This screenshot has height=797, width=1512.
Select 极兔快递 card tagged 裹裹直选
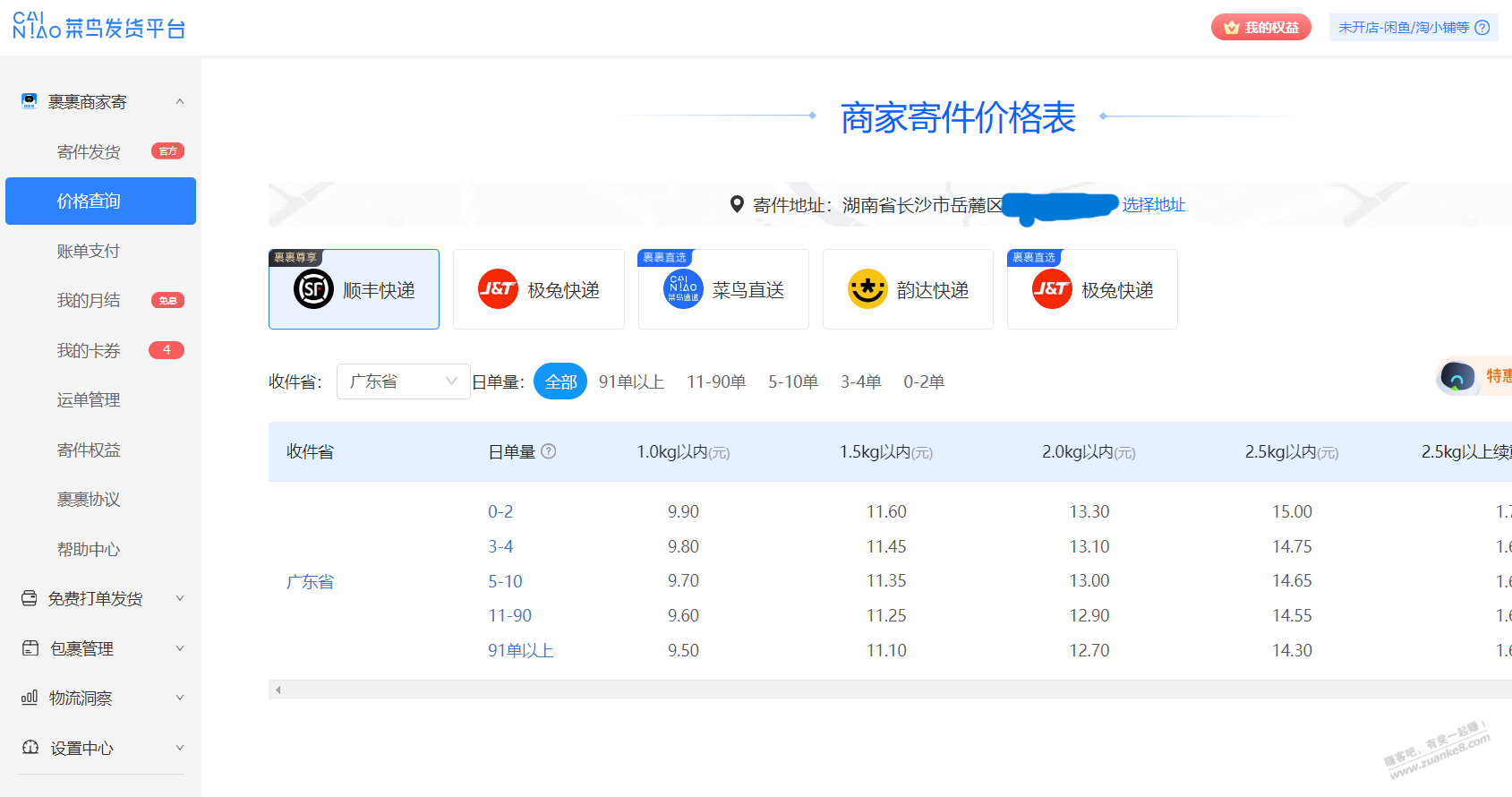[x=1092, y=289]
